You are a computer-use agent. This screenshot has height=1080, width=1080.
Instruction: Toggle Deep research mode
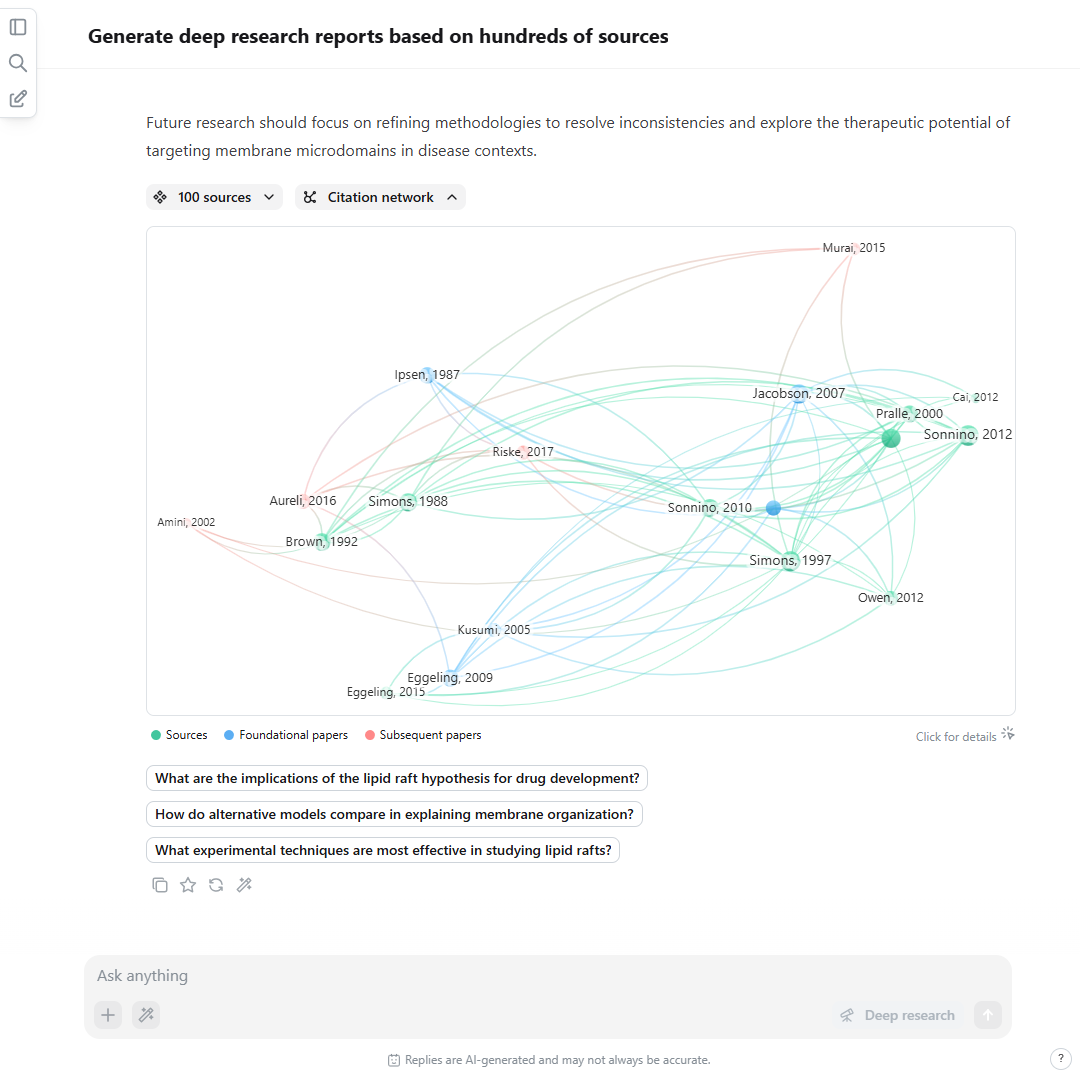point(897,1015)
